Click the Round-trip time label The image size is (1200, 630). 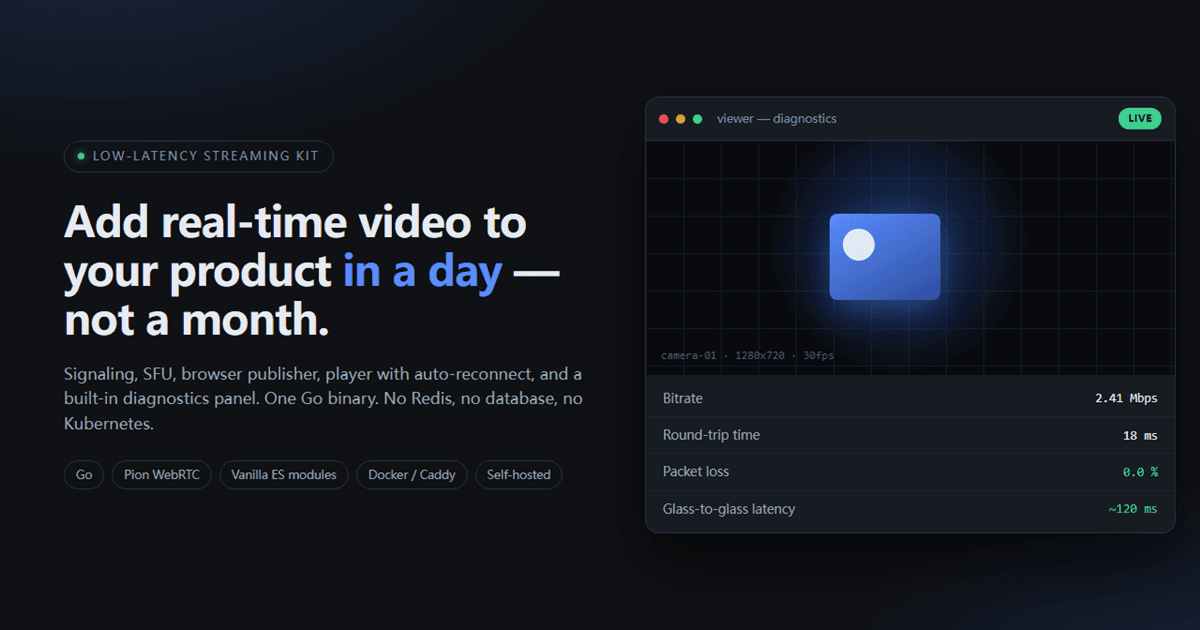coord(711,435)
